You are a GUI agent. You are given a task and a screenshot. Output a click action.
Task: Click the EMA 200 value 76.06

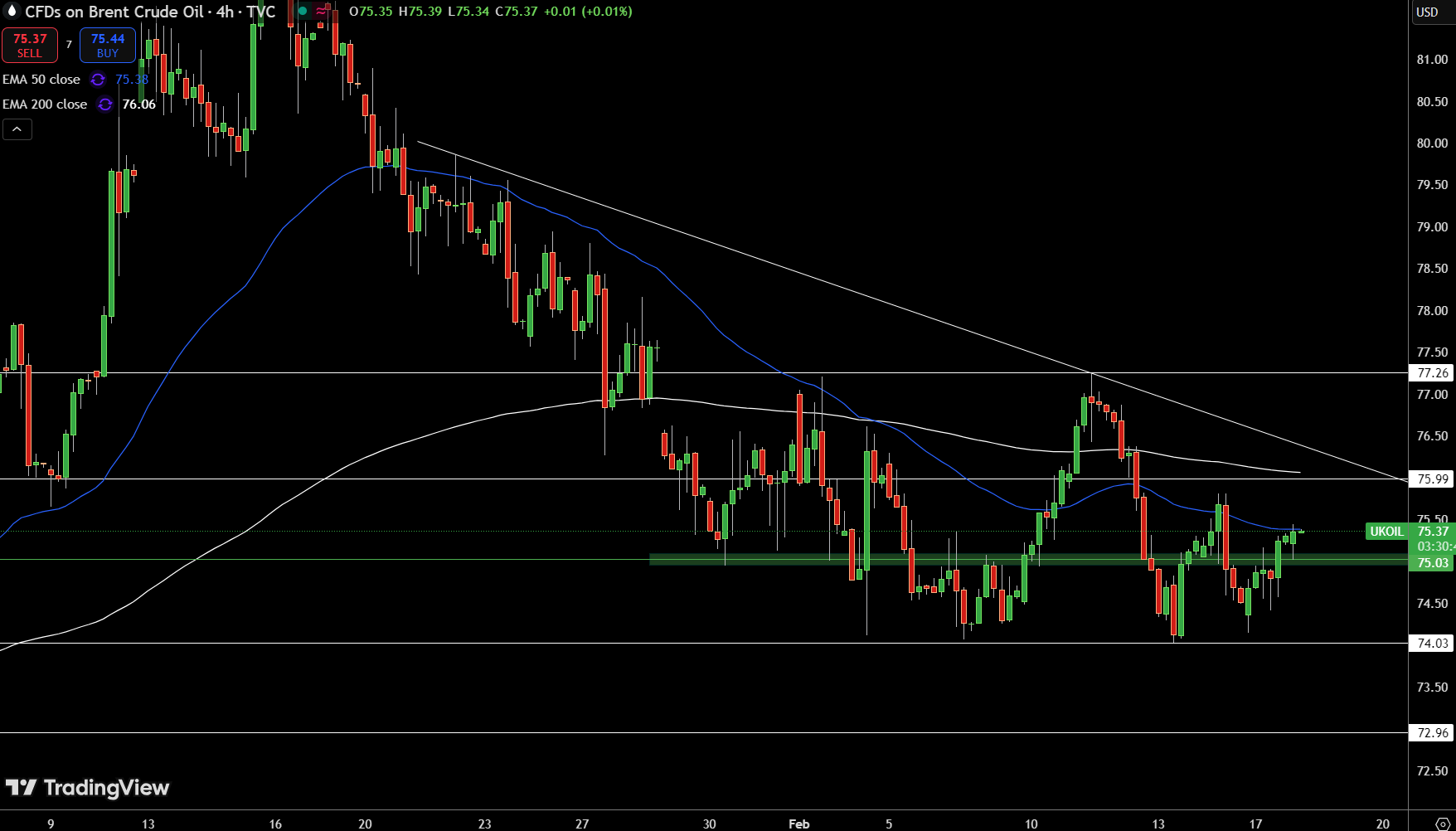[139, 104]
